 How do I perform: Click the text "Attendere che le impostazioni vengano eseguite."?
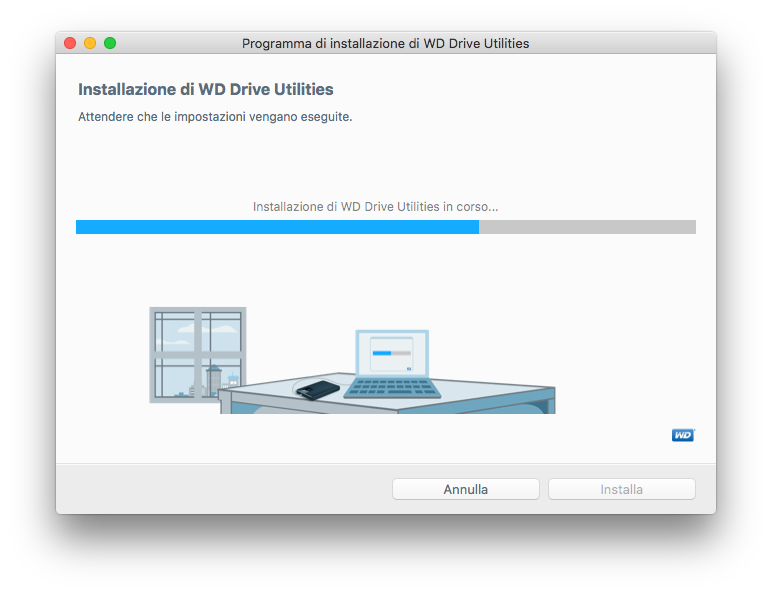(x=215, y=117)
